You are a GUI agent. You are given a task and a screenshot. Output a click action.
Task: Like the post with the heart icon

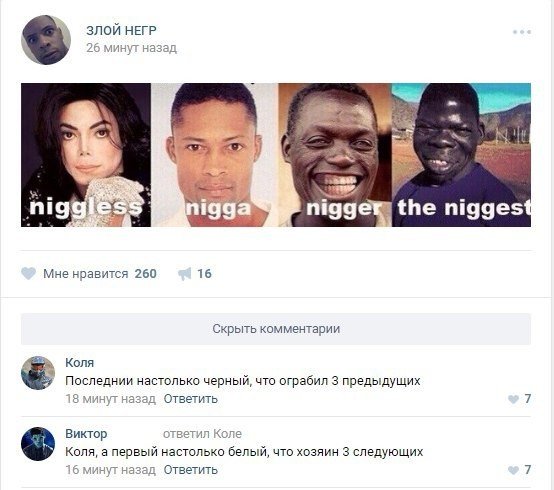click(x=29, y=273)
